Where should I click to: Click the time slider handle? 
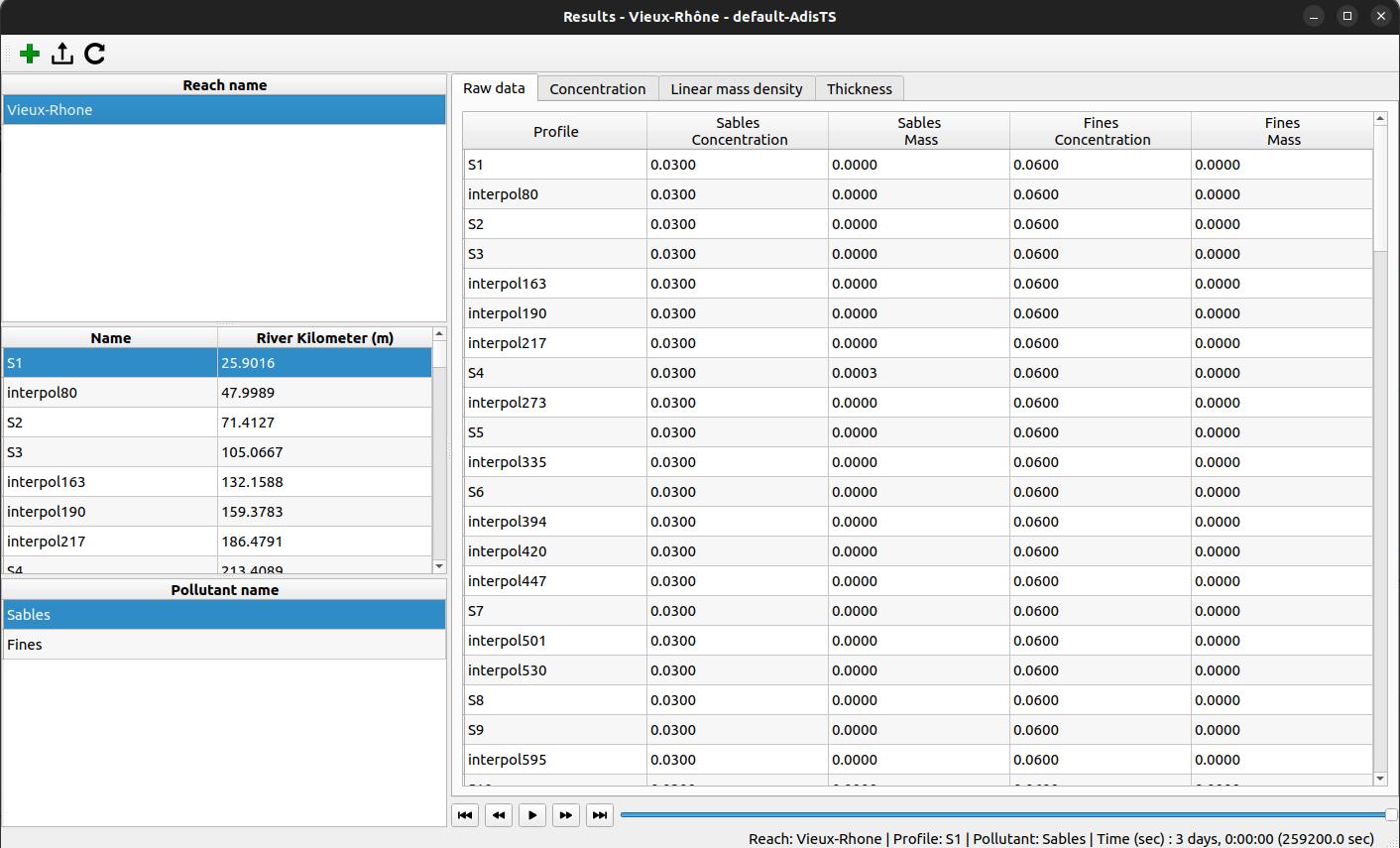click(x=1390, y=815)
